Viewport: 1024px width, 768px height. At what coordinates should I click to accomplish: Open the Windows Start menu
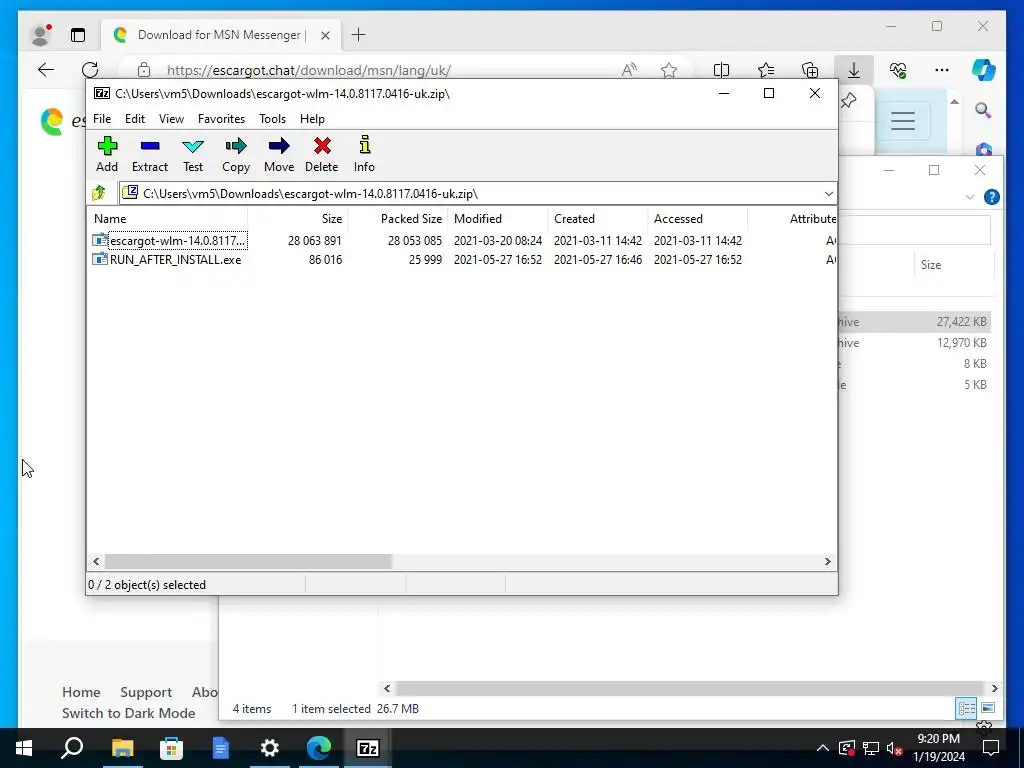click(x=24, y=748)
